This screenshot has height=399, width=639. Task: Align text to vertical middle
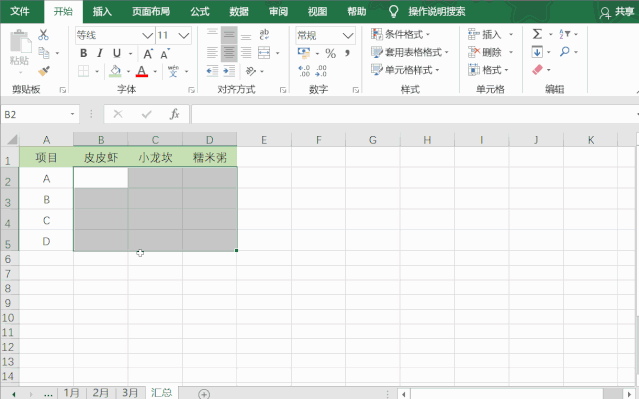pos(229,35)
